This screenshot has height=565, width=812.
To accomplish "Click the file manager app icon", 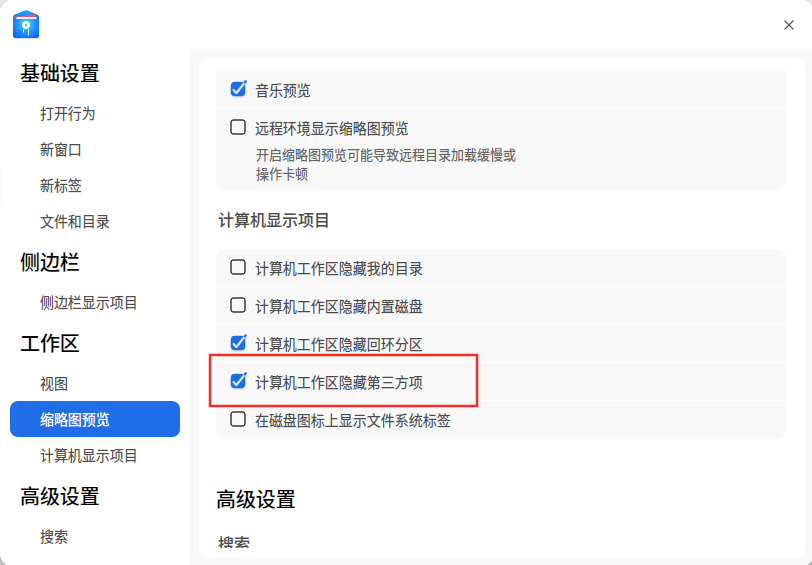I will coord(26,24).
